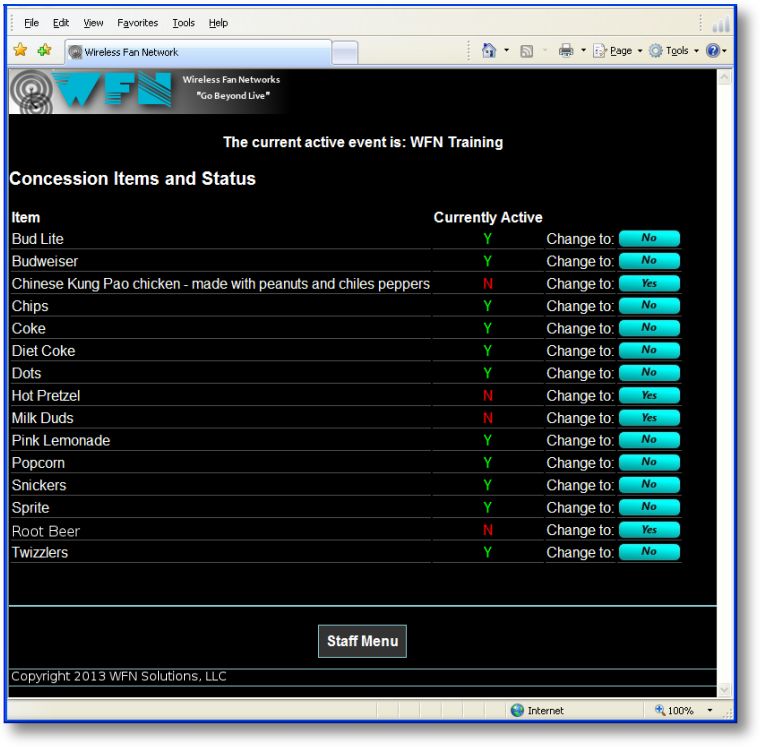The width and height of the screenshot is (760, 750).
Task: Click the Help question mark icon
Action: [x=712, y=50]
